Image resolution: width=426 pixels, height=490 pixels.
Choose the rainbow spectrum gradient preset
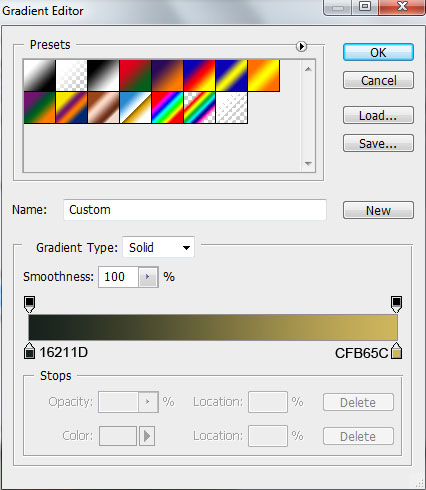point(167,107)
